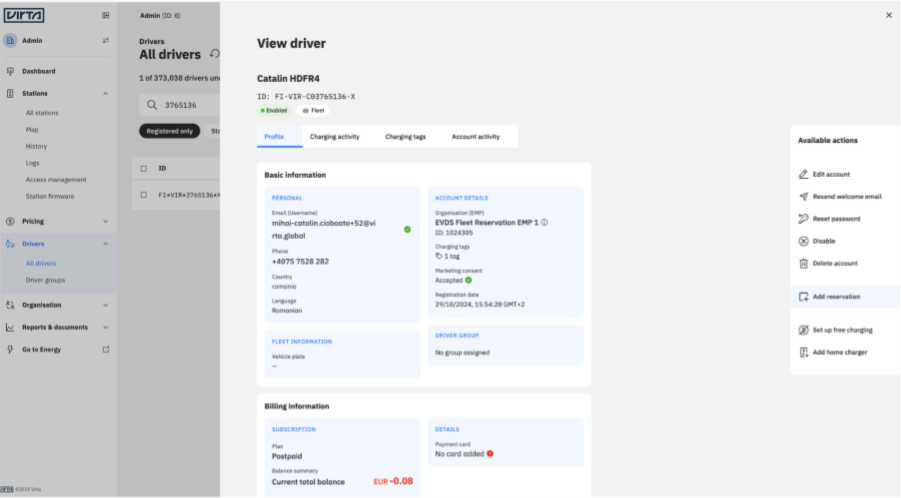This screenshot has height=498, width=901.
Task: Open the Map item under Stations
Action: [32, 130]
